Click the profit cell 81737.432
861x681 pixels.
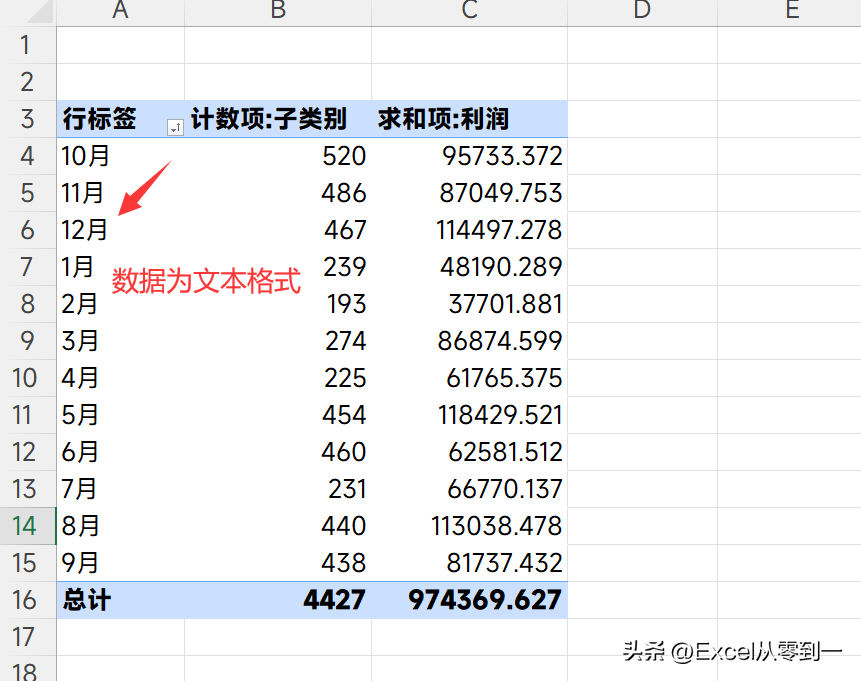(469, 563)
